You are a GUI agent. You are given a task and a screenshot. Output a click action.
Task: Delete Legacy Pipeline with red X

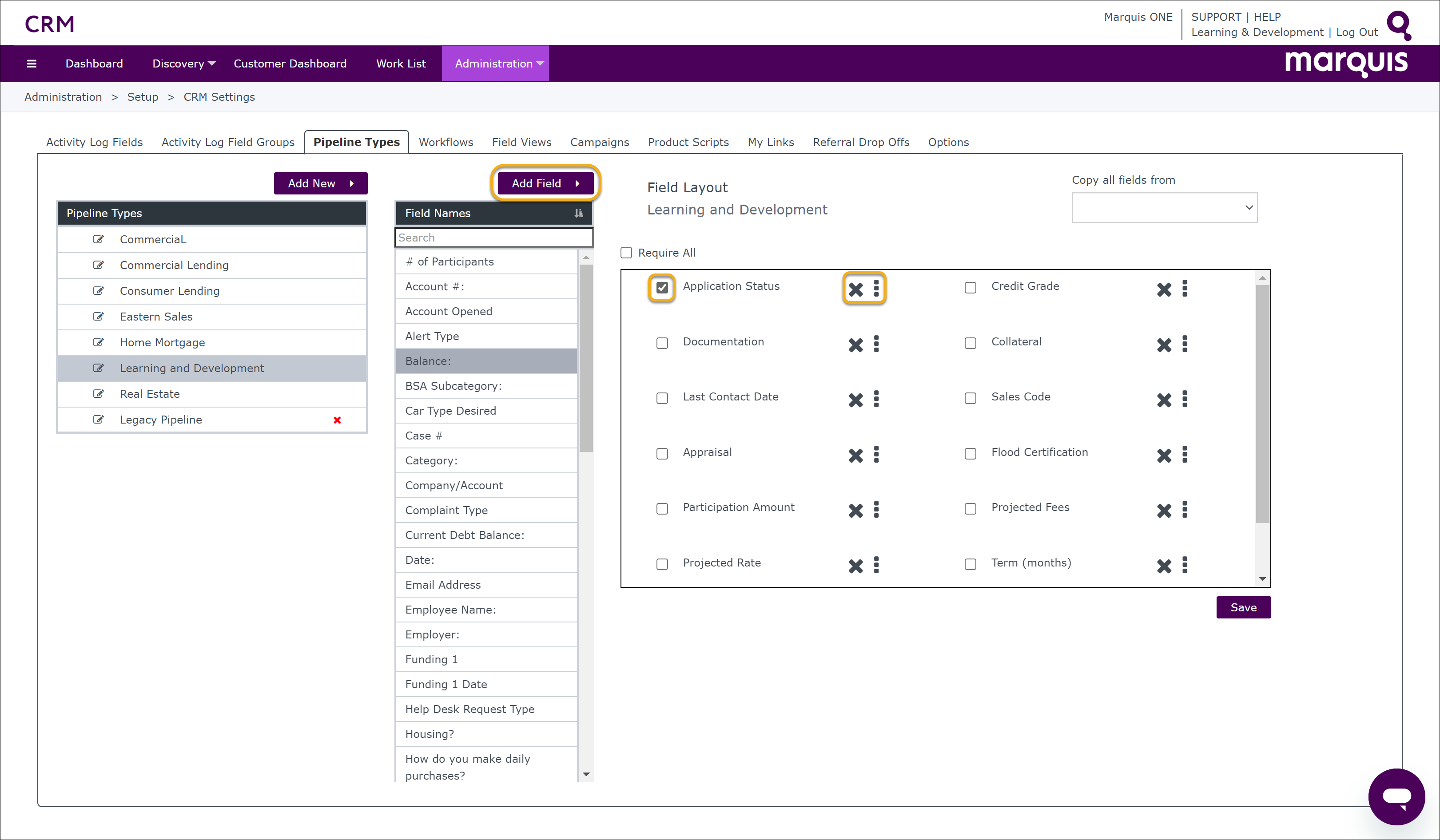337,420
